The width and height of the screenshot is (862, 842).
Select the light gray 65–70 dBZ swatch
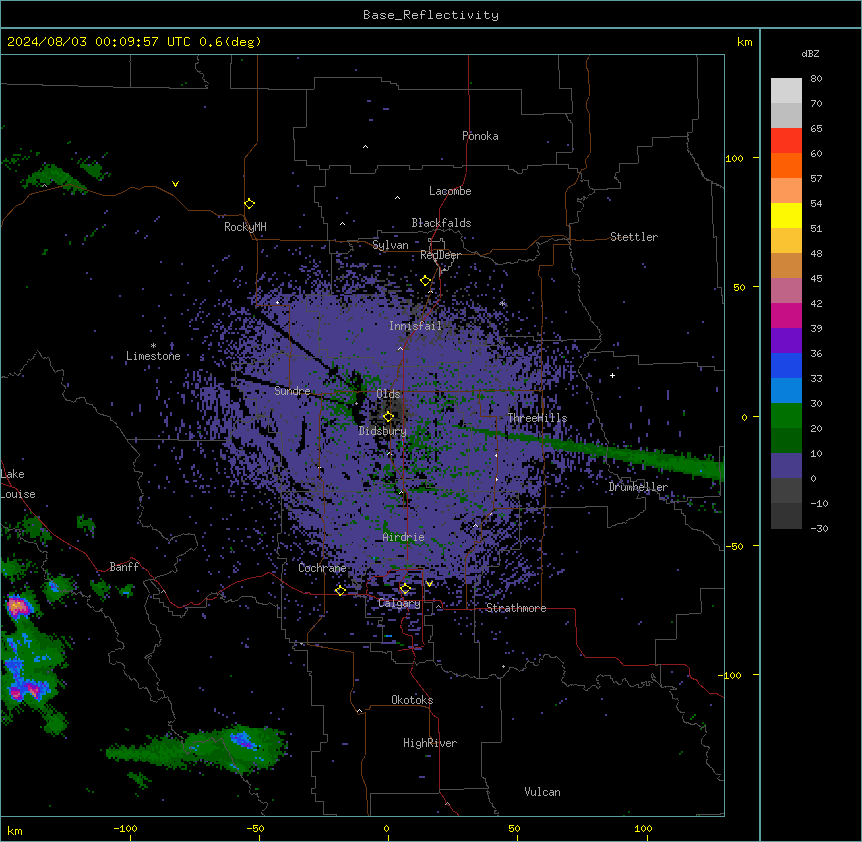click(x=786, y=115)
